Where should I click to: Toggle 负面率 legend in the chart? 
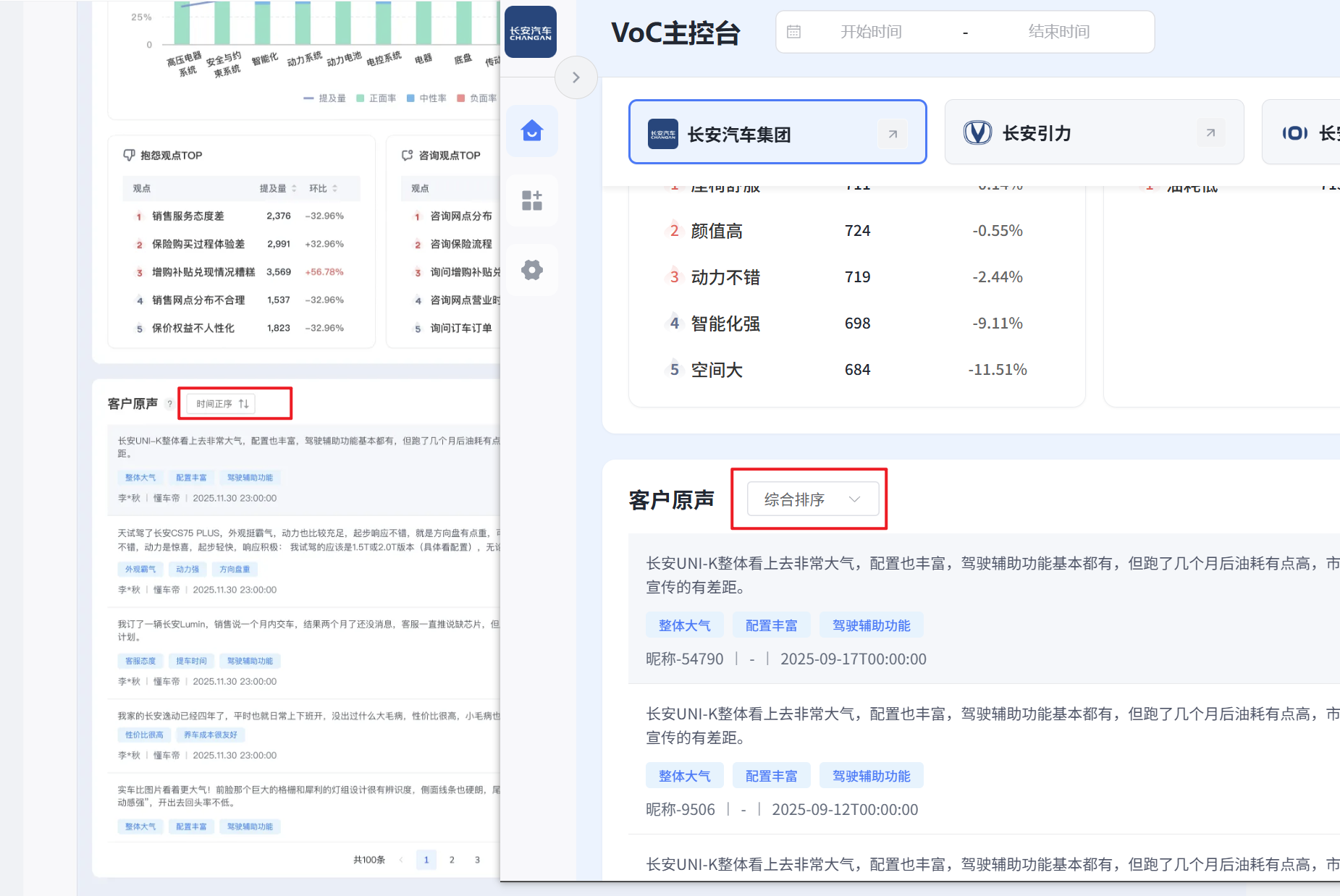[476, 98]
